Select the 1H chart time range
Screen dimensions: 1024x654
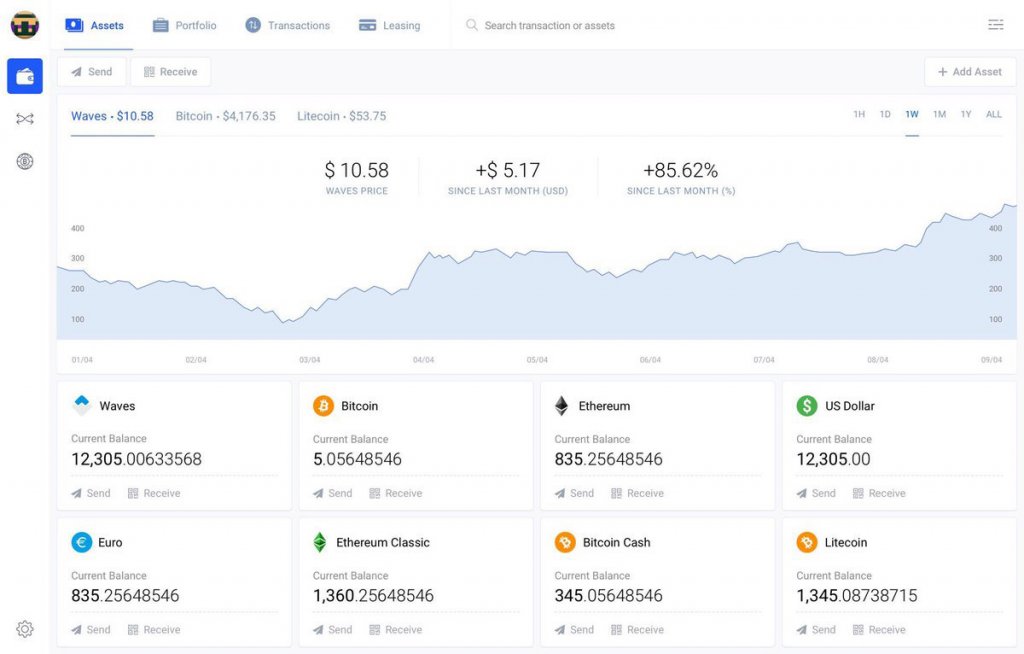(x=859, y=115)
